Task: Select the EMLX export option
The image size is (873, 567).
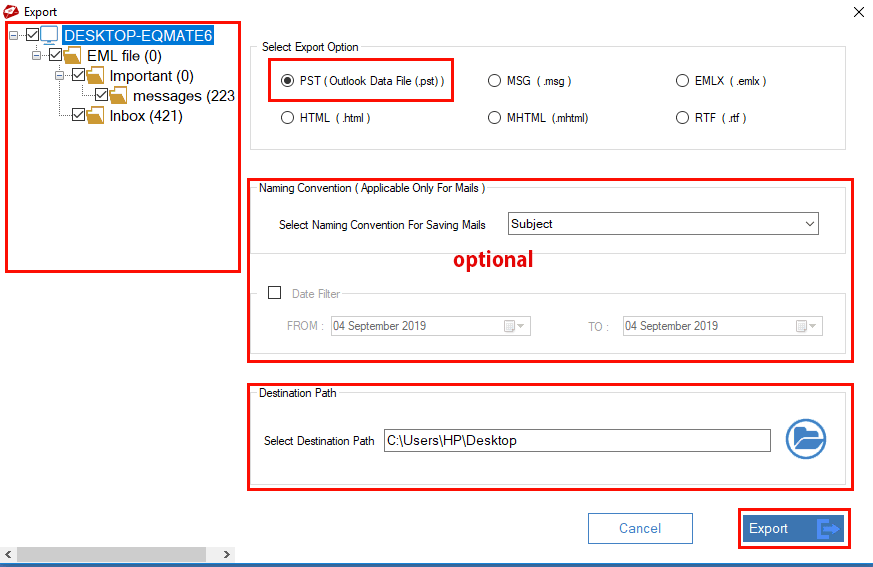Action: (682, 81)
